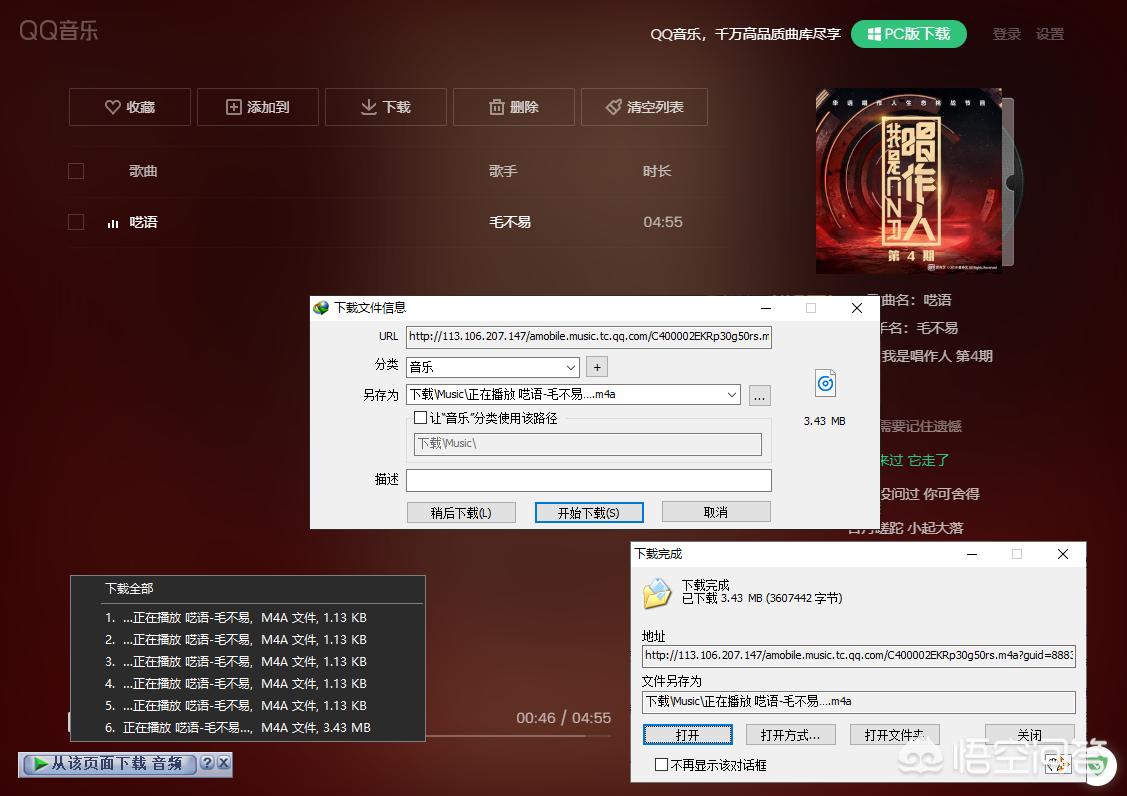Click the help question mark on download panel
This screenshot has height=796, width=1127.
pos(207,763)
